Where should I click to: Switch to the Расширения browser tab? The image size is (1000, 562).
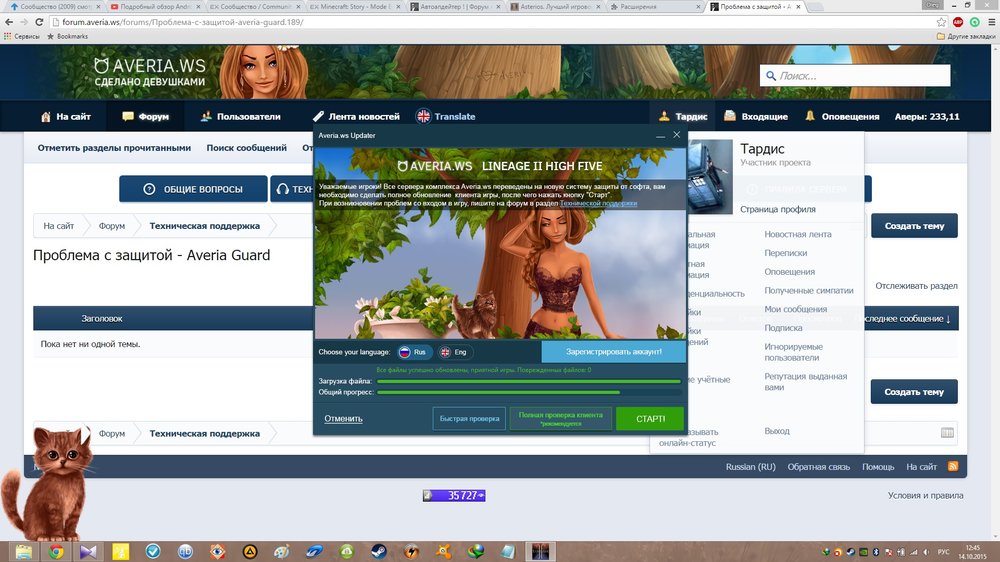(x=652, y=6)
